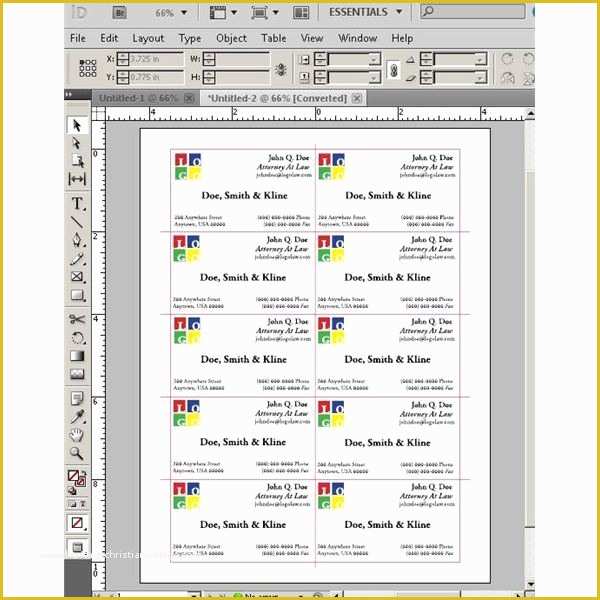Click the Arrange Documents icon
600x600 pixels.
(301, 13)
